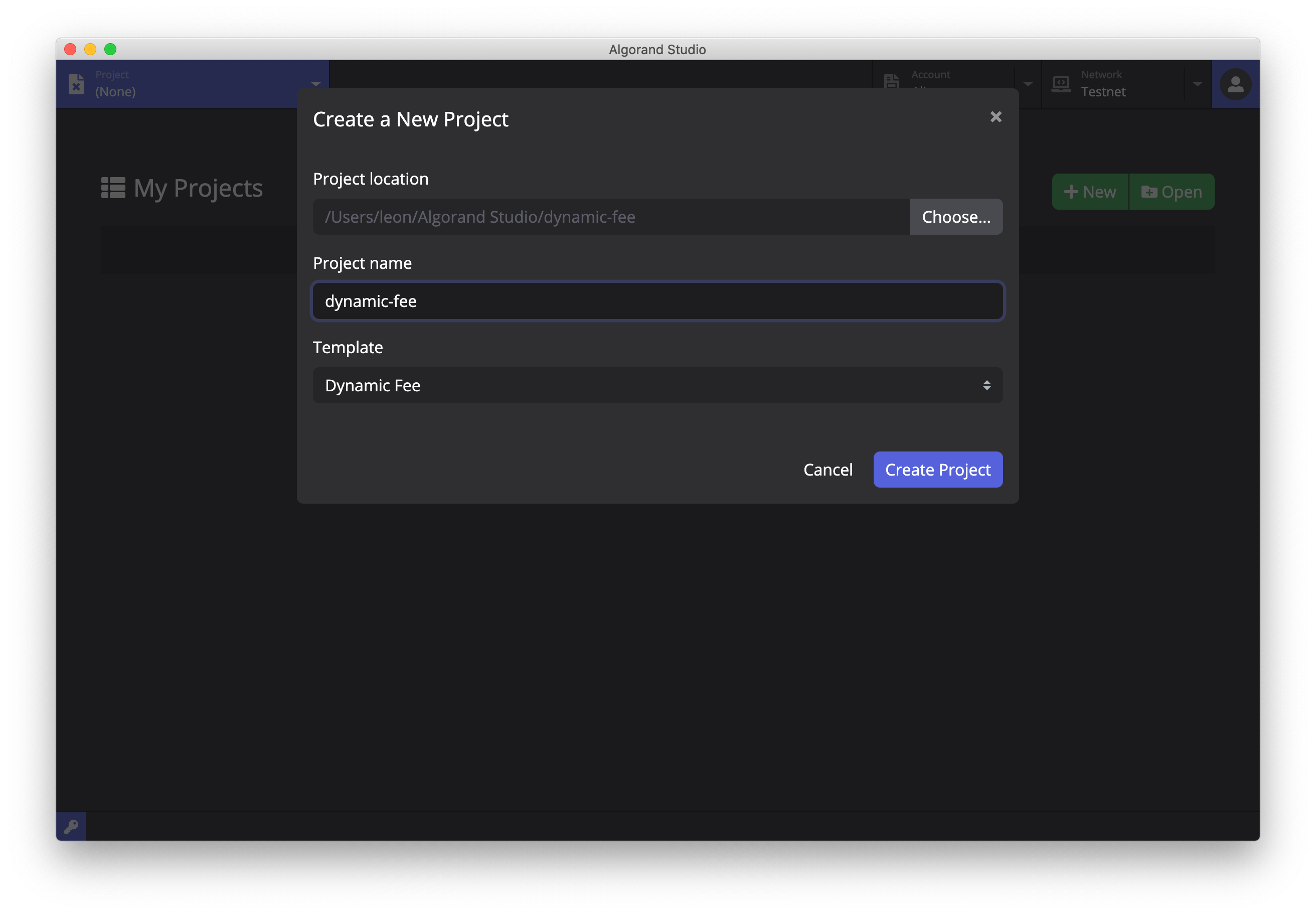Click the Account document icon
This screenshot has height=915, width=1316.
click(x=892, y=82)
